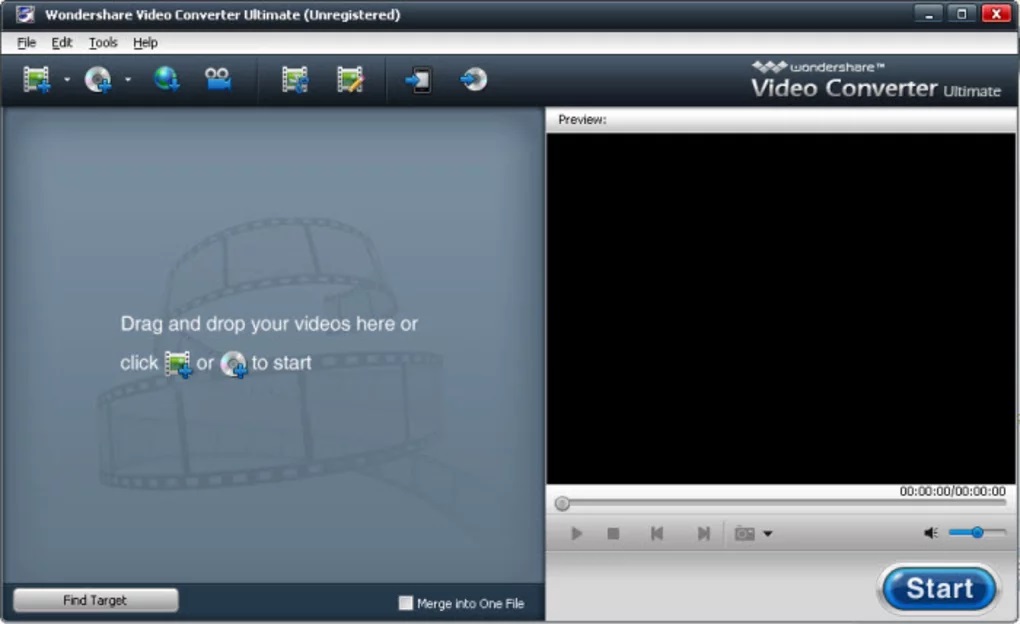The image size is (1020, 624).
Task: Click the Load DVD disc toolbar icon
Action: click(x=97, y=80)
